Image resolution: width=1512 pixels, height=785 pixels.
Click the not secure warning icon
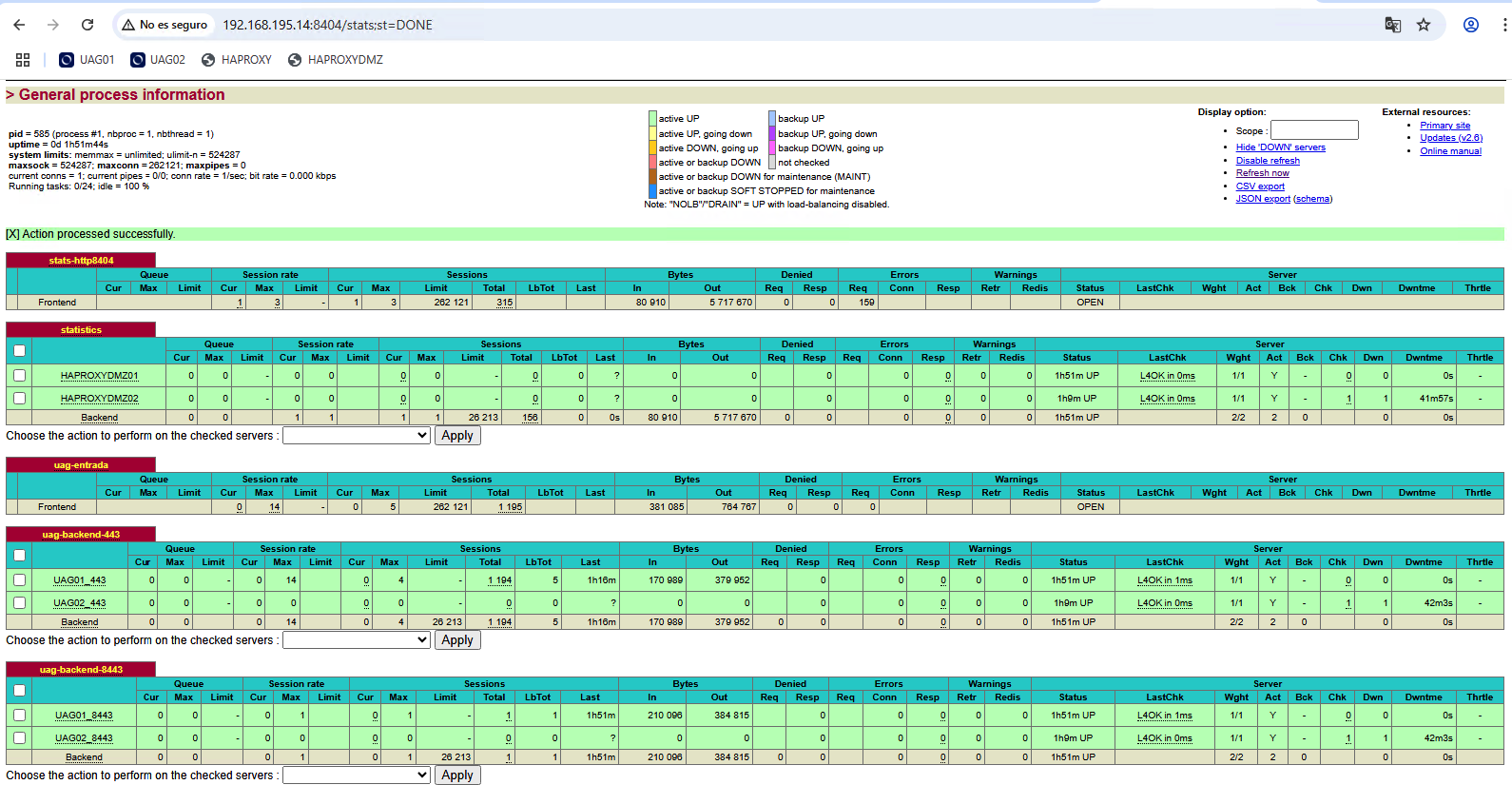click(x=128, y=25)
